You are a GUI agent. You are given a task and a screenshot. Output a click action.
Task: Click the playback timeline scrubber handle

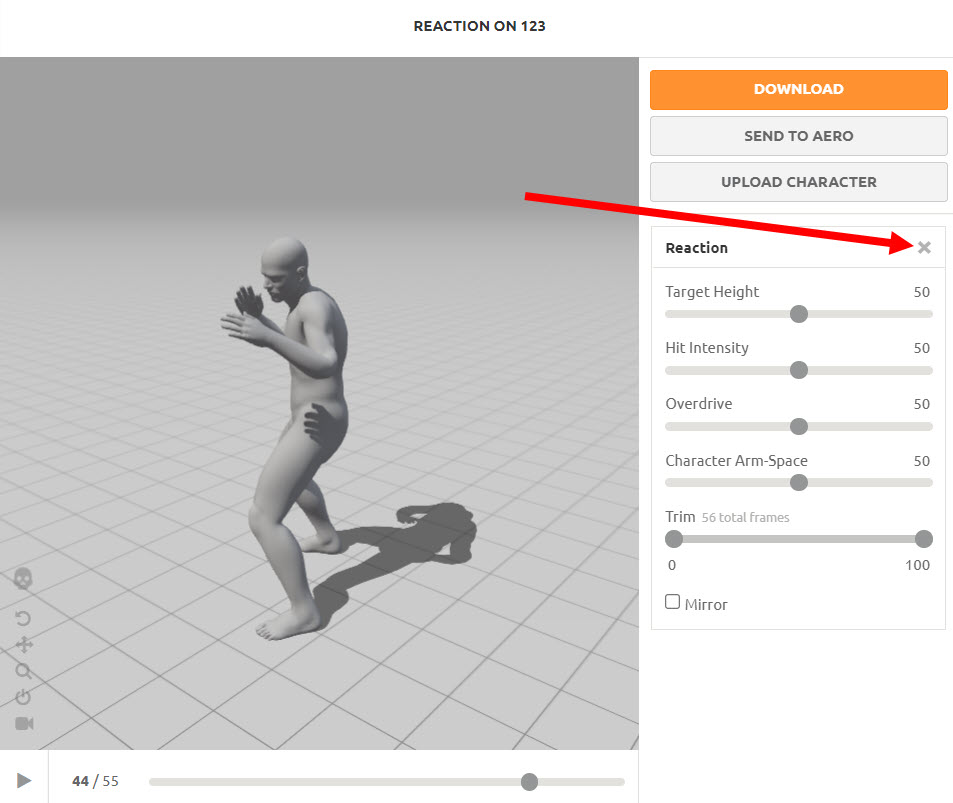[x=529, y=782]
